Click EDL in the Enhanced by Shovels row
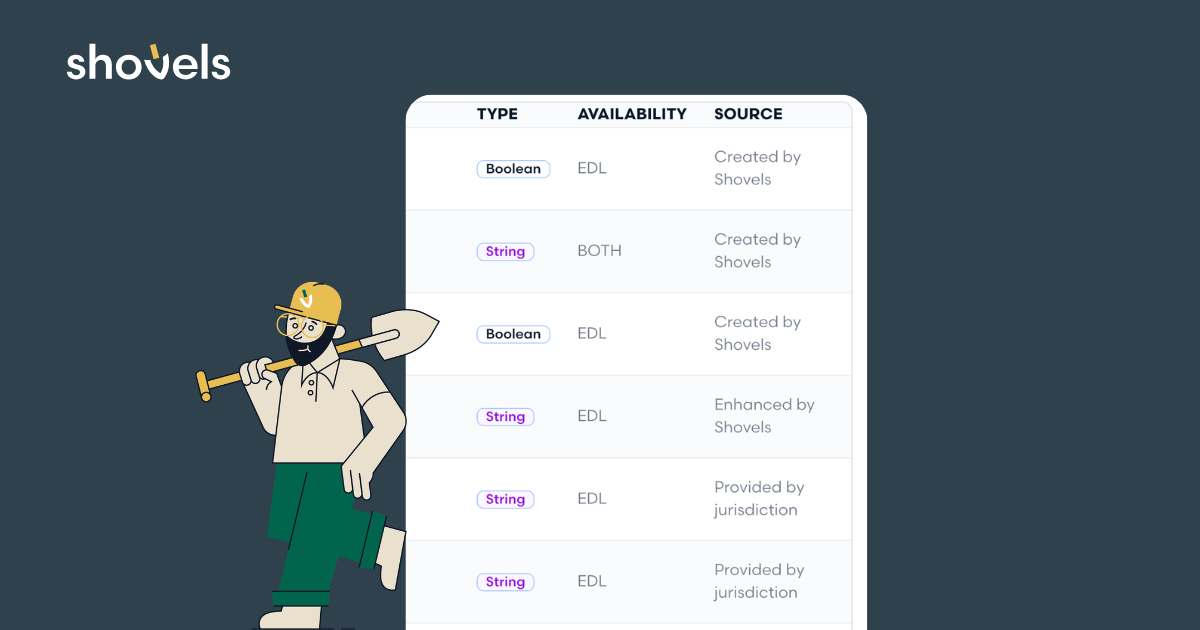 click(592, 416)
